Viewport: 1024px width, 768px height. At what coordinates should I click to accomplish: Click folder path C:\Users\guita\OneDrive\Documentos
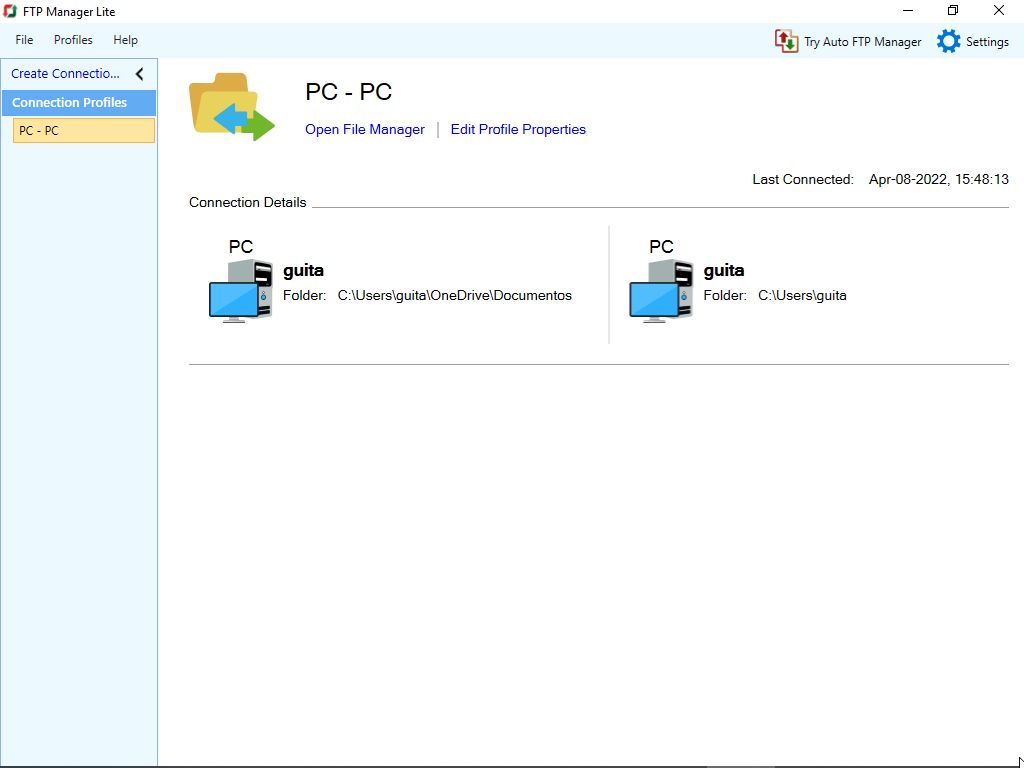coord(455,295)
